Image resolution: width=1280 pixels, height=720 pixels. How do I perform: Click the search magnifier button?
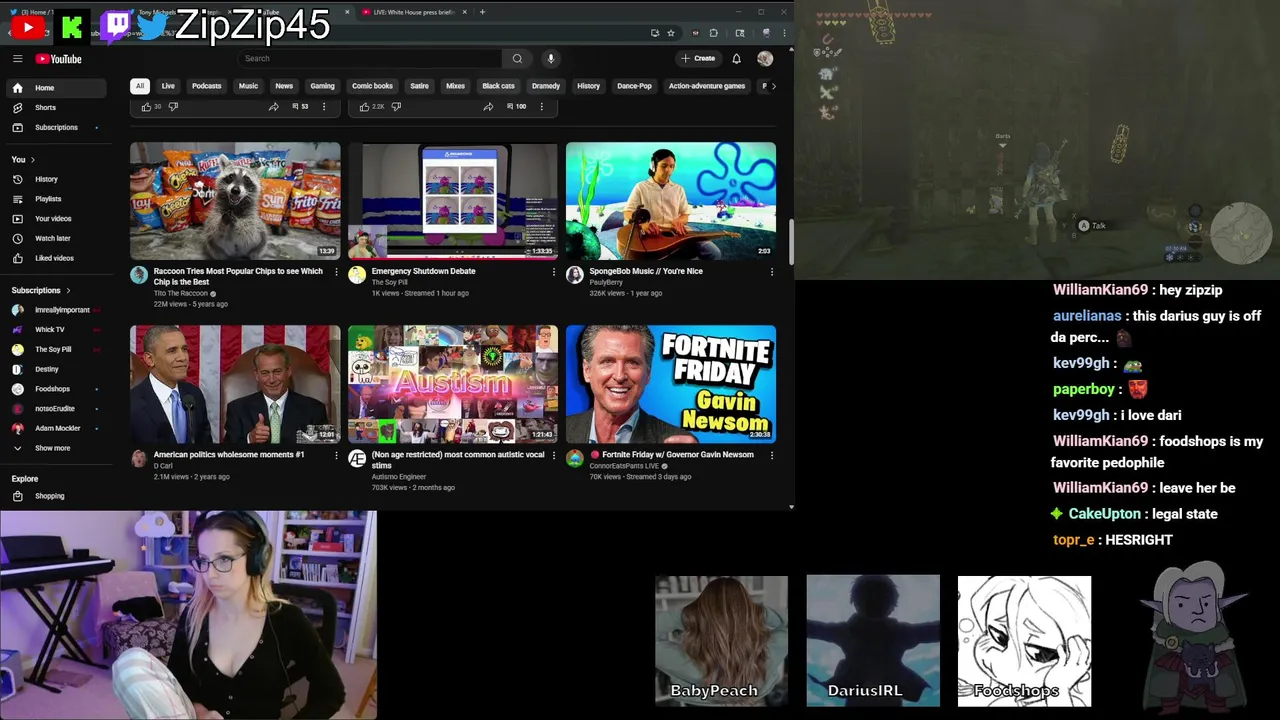517,59
